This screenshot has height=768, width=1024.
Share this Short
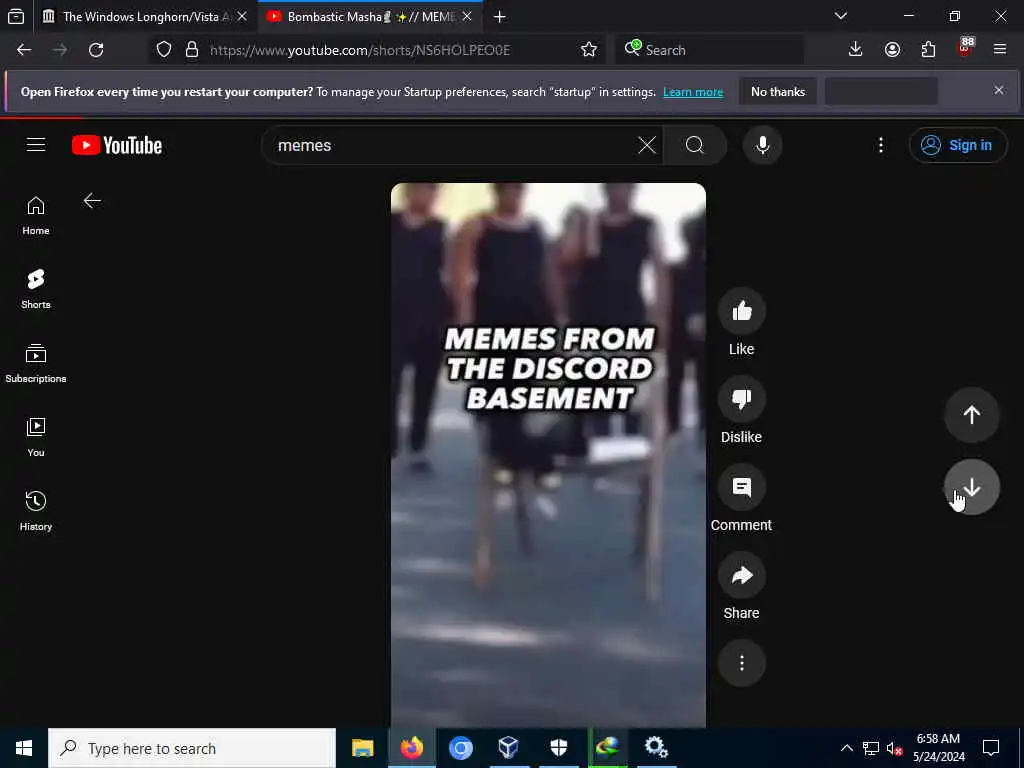click(741, 575)
